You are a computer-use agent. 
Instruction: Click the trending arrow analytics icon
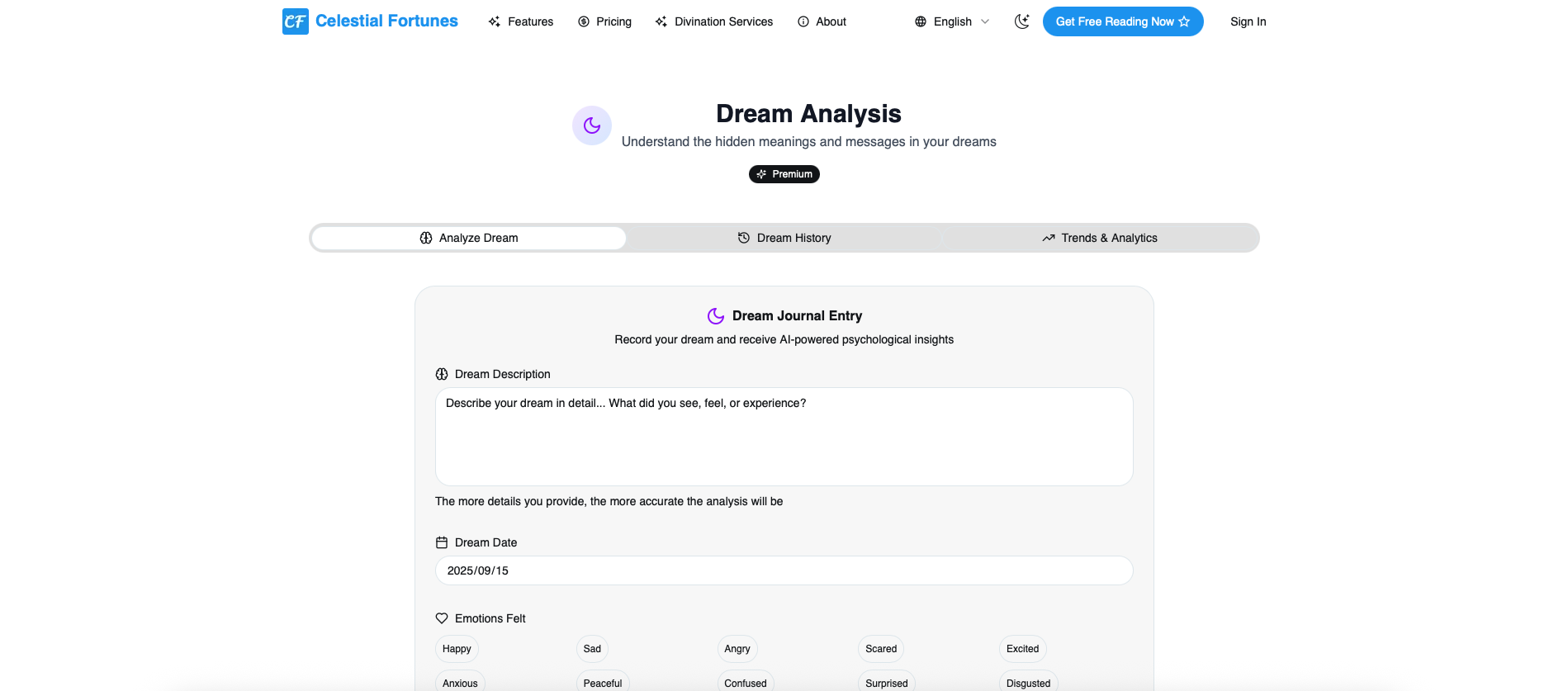point(1049,238)
